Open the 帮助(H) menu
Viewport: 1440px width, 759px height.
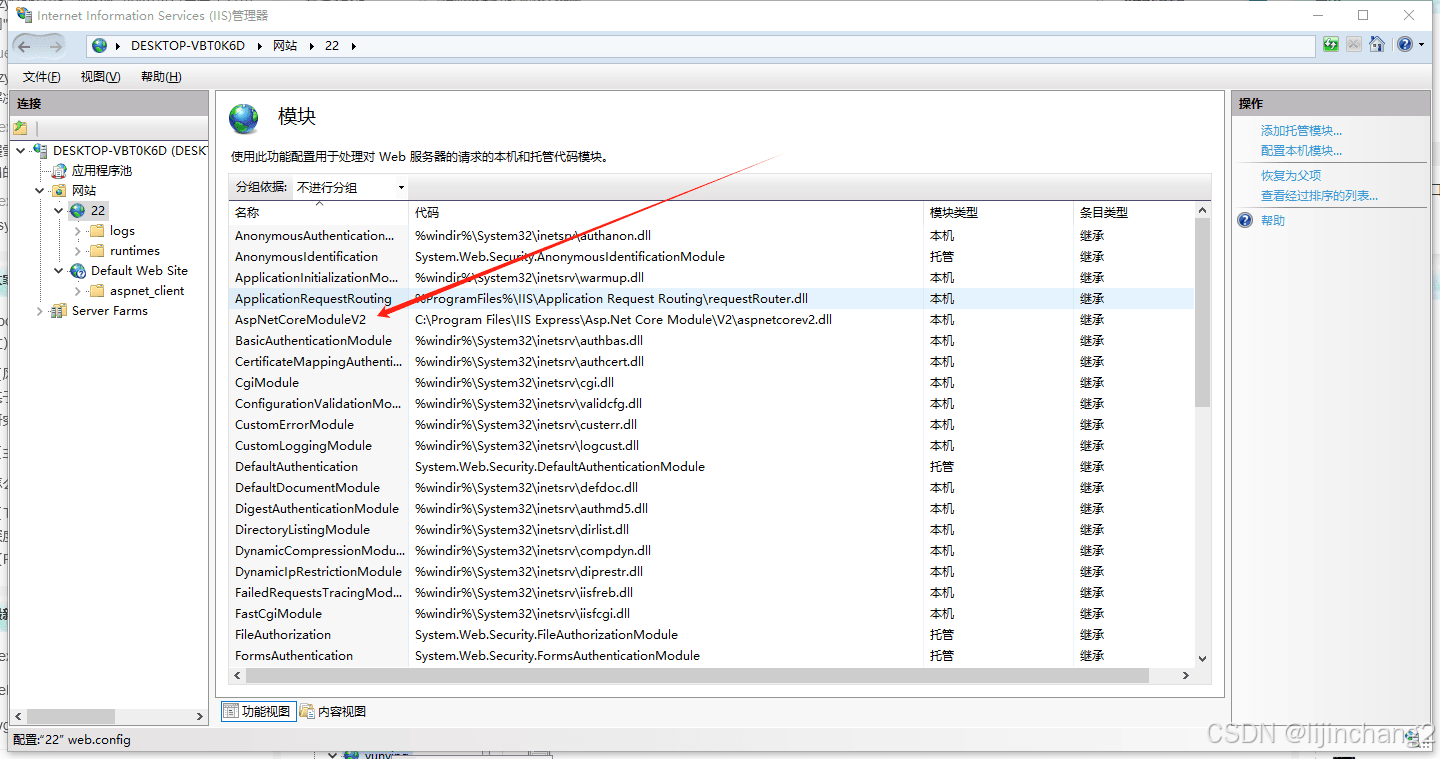161,77
